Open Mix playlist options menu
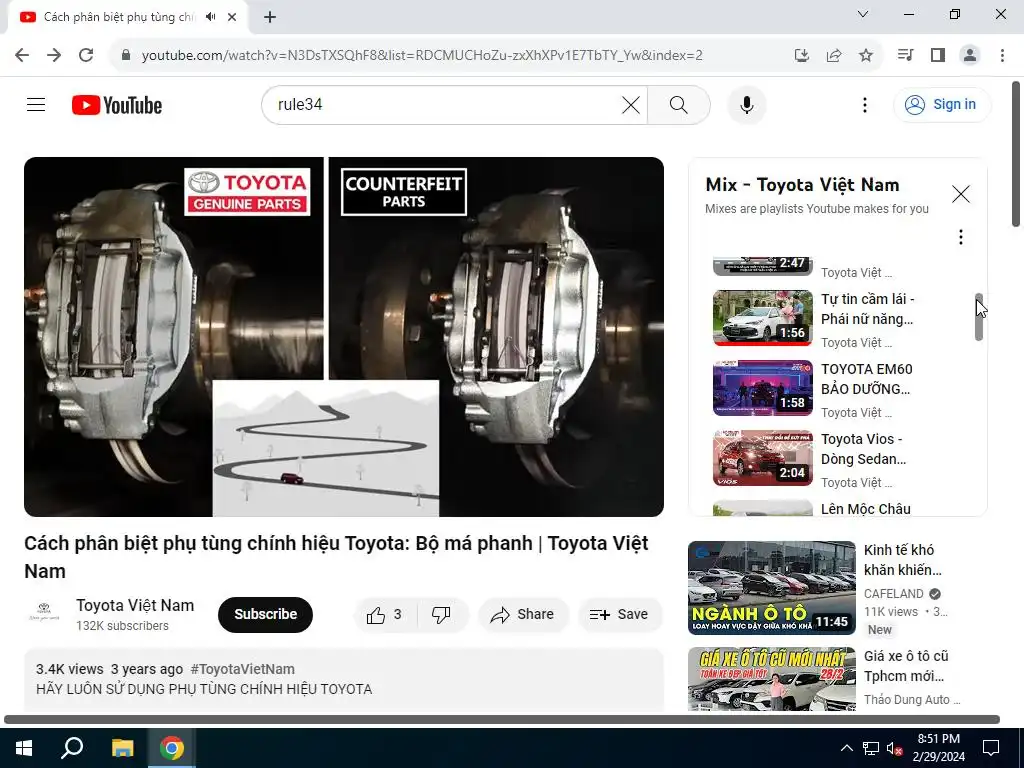This screenshot has height=768, width=1024. (x=961, y=236)
